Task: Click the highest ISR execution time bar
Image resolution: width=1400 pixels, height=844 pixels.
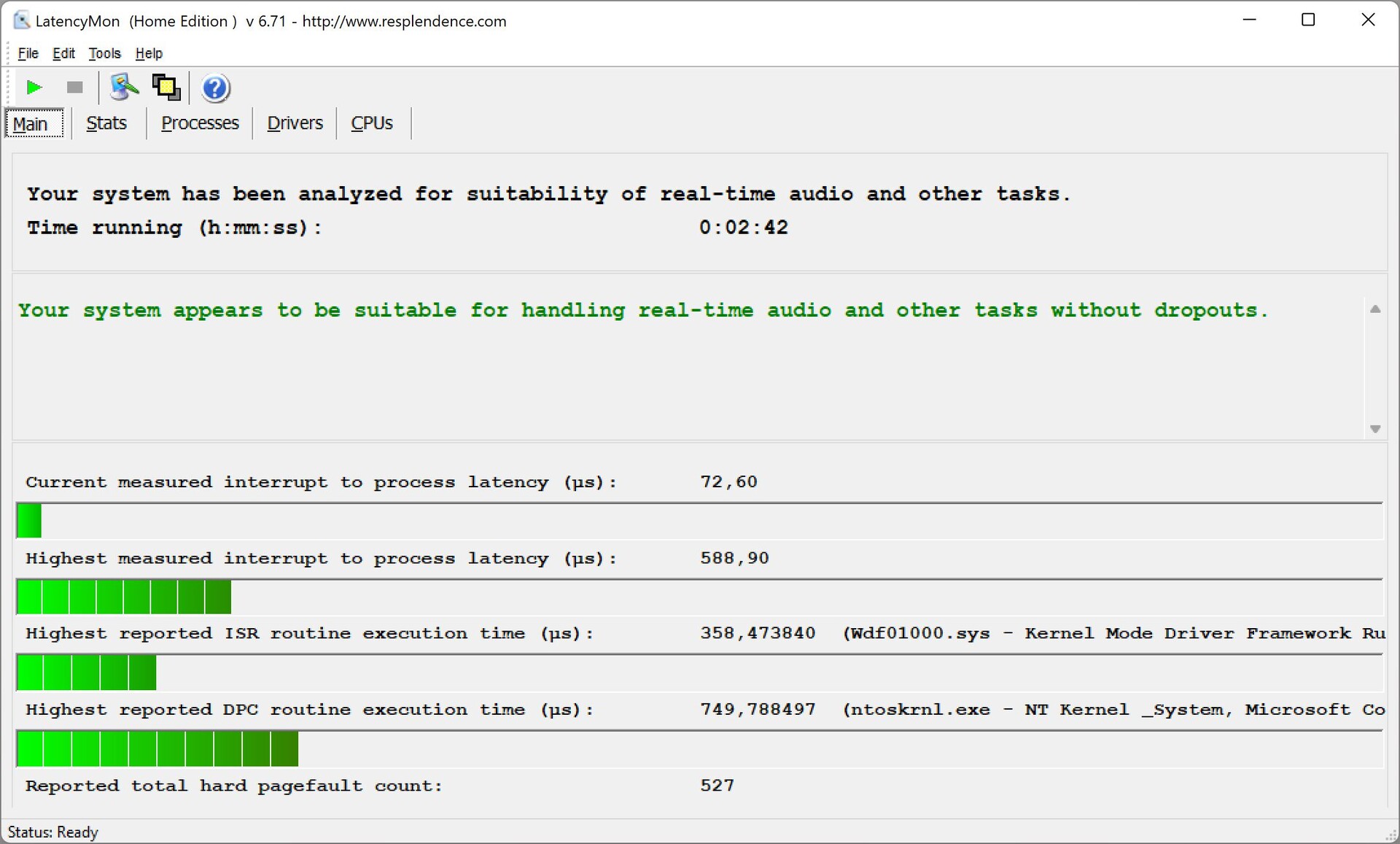Action: coord(699,673)
